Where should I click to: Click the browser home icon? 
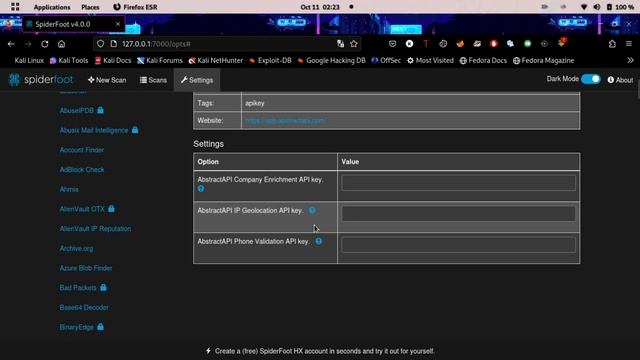[x=61, y=44]
